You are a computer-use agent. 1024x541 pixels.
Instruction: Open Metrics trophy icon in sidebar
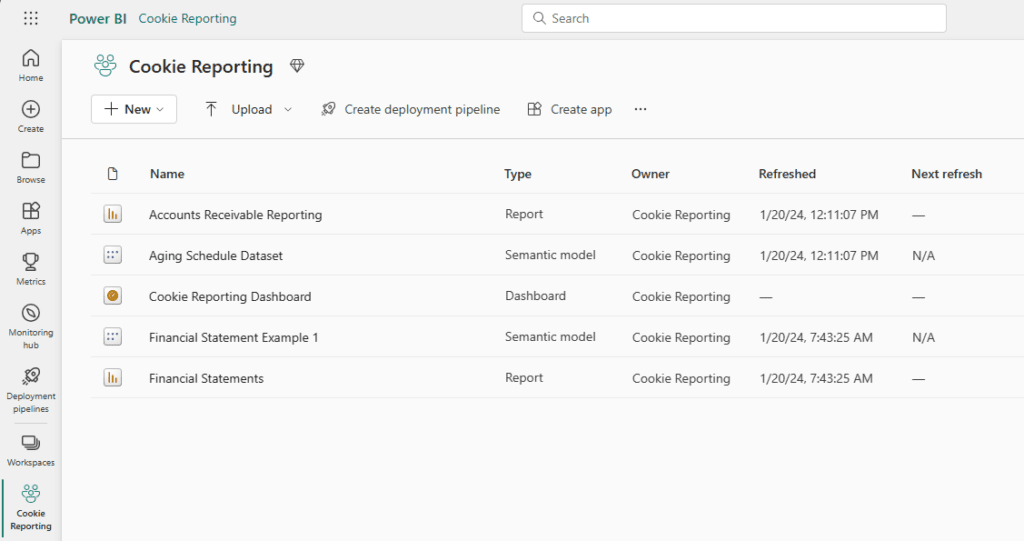coord(31,268)
